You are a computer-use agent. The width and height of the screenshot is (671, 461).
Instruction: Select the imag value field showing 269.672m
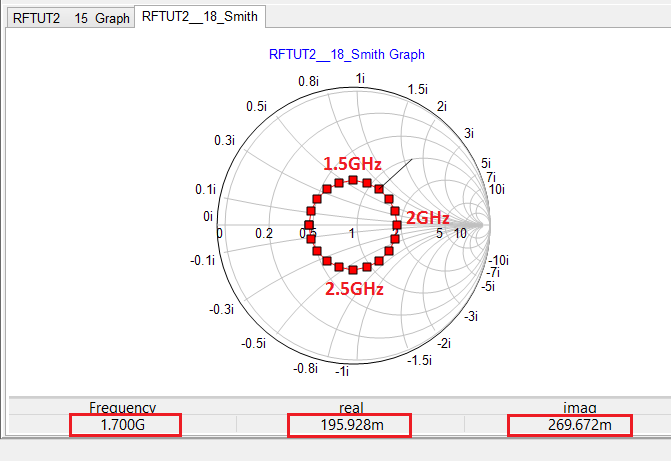click(570, 425)
